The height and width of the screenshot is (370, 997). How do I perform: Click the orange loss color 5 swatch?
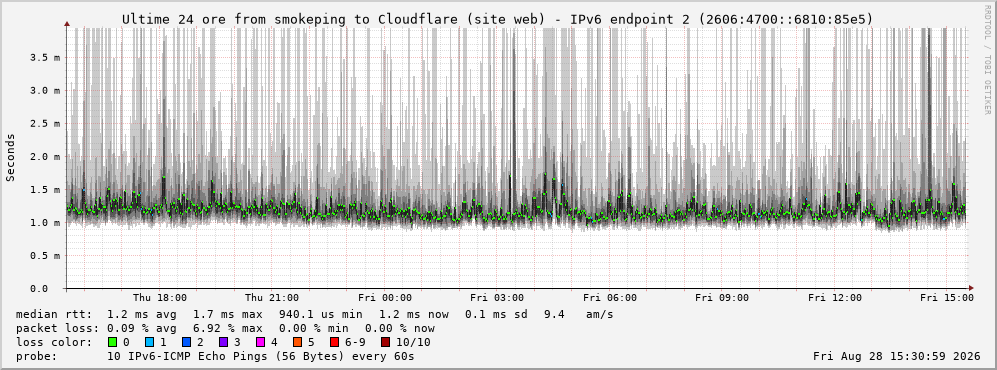[298, 343]
